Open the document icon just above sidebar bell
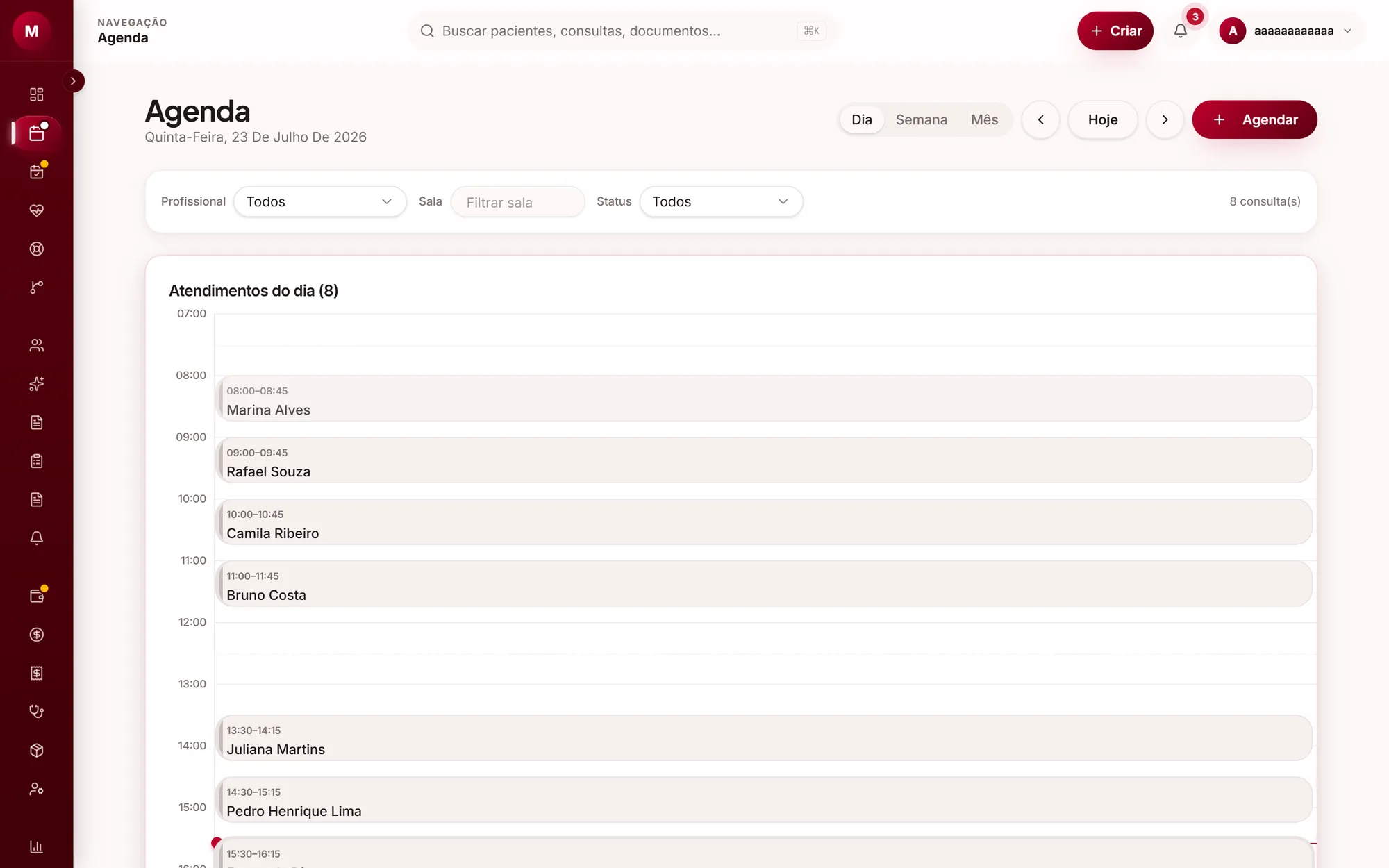 (x=37, y=499)
